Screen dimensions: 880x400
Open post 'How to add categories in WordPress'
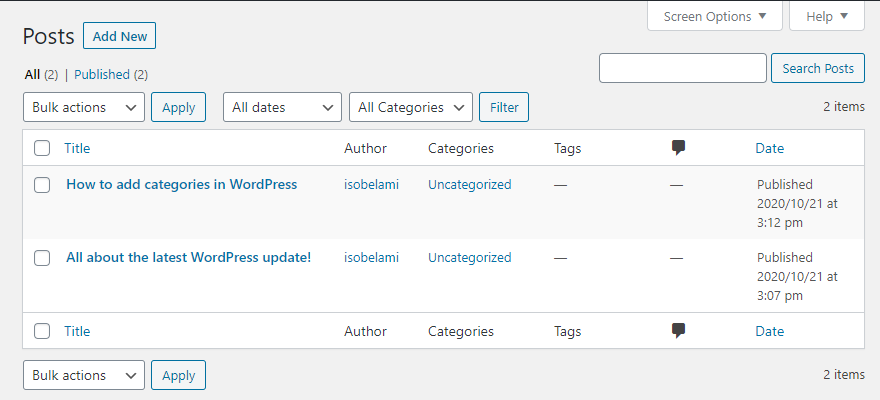coord(181,184)
